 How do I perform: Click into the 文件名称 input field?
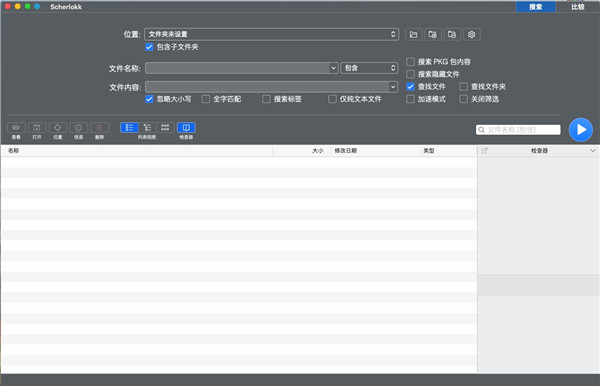pyautogui.click(x=237, y=68)
